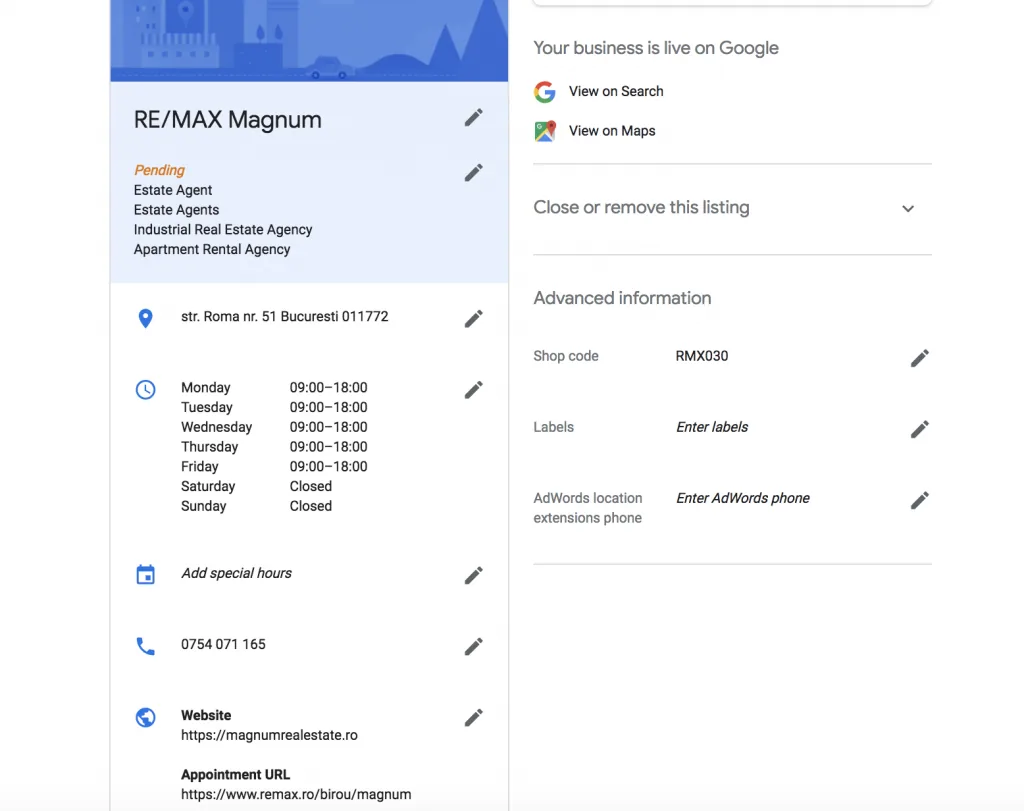Screen dimensions: 1024x811
Task: Click Apartment Rental Agency category
Action: [212, 249]
